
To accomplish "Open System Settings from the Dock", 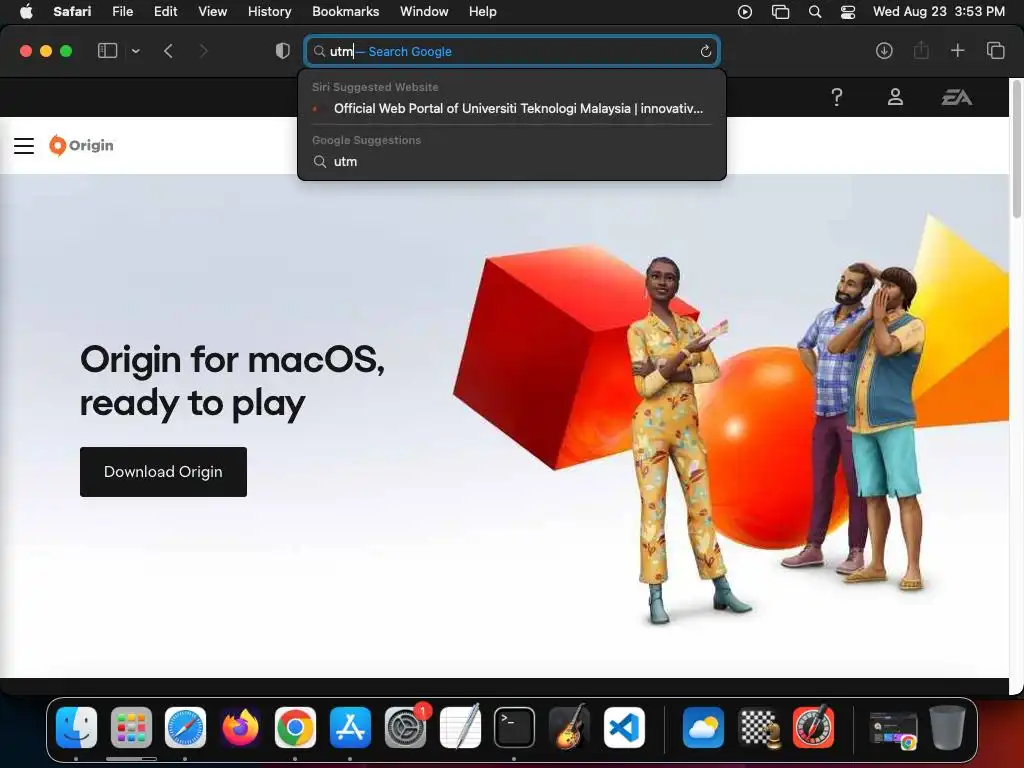I will coord(405,727).
